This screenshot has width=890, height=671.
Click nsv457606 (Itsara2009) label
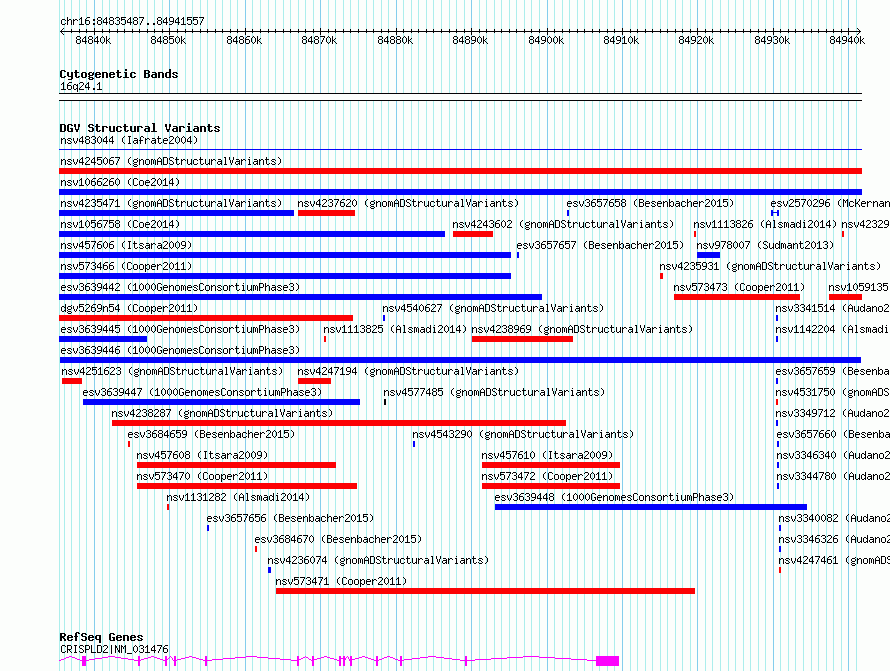click(126, 245)
